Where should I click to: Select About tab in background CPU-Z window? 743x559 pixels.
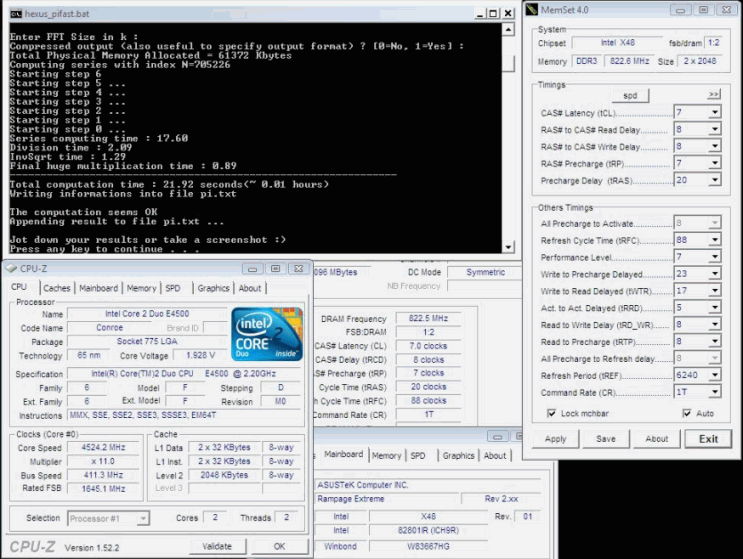pos(495,456)
